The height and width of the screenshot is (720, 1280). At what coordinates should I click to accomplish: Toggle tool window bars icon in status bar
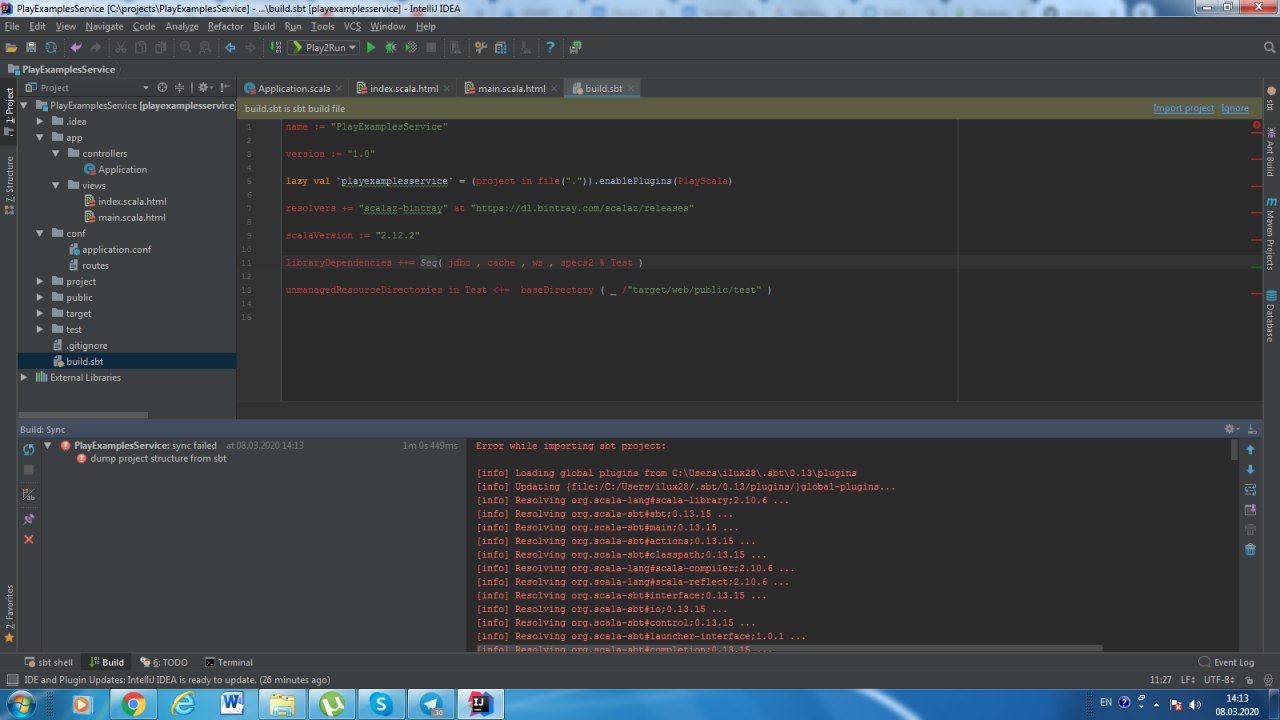11,680
